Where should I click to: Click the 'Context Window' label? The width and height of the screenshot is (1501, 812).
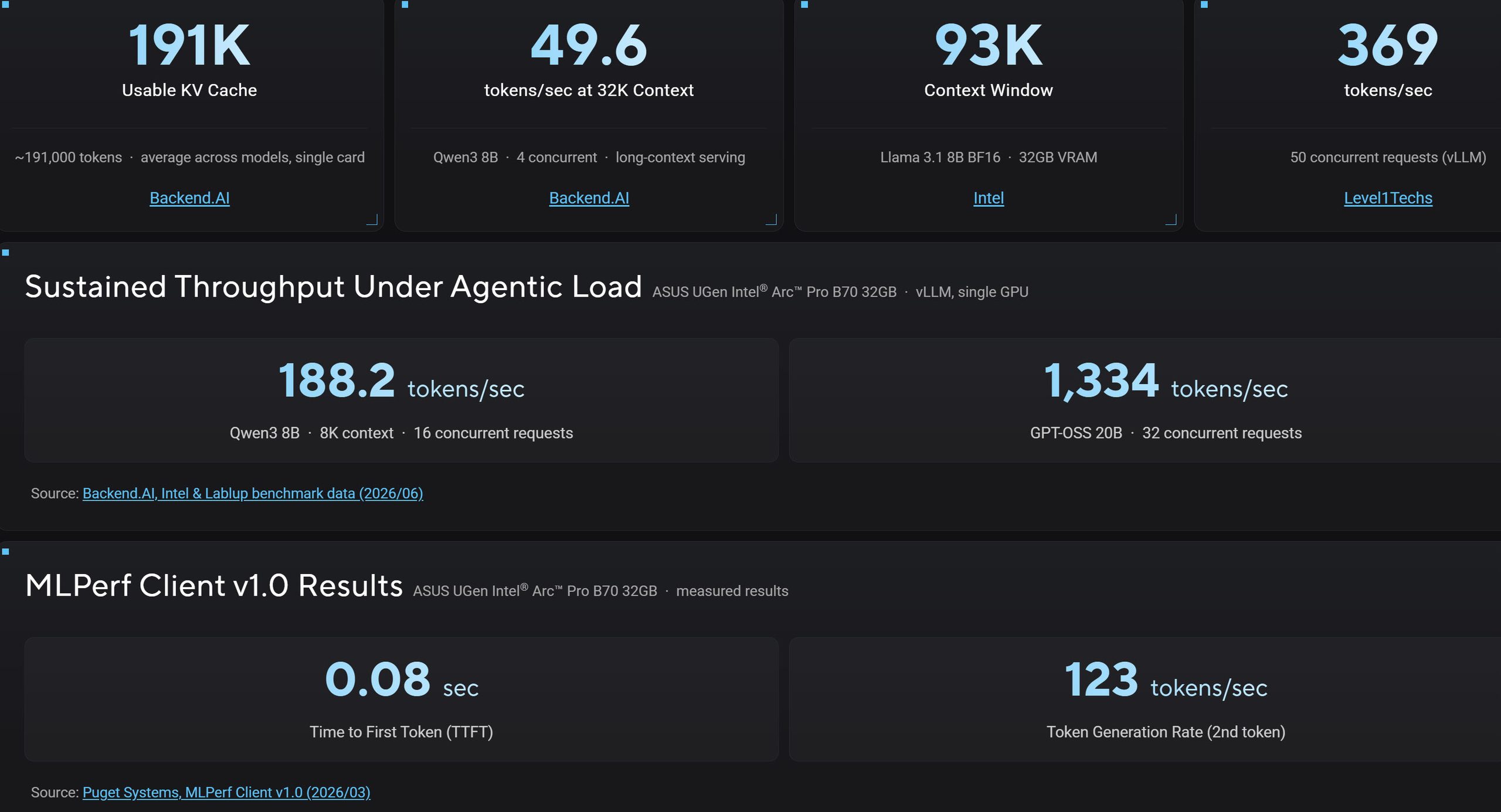[x=989, y=90]
